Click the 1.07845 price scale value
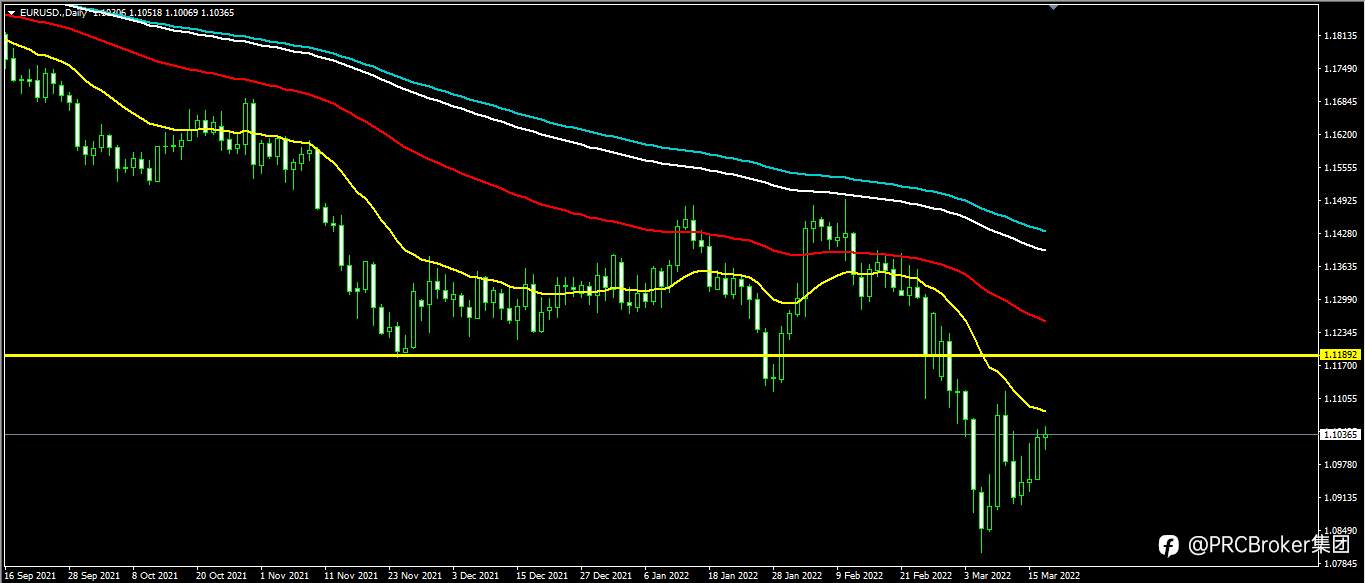Screen dimensions: 1365x583 pos(1339,564)
